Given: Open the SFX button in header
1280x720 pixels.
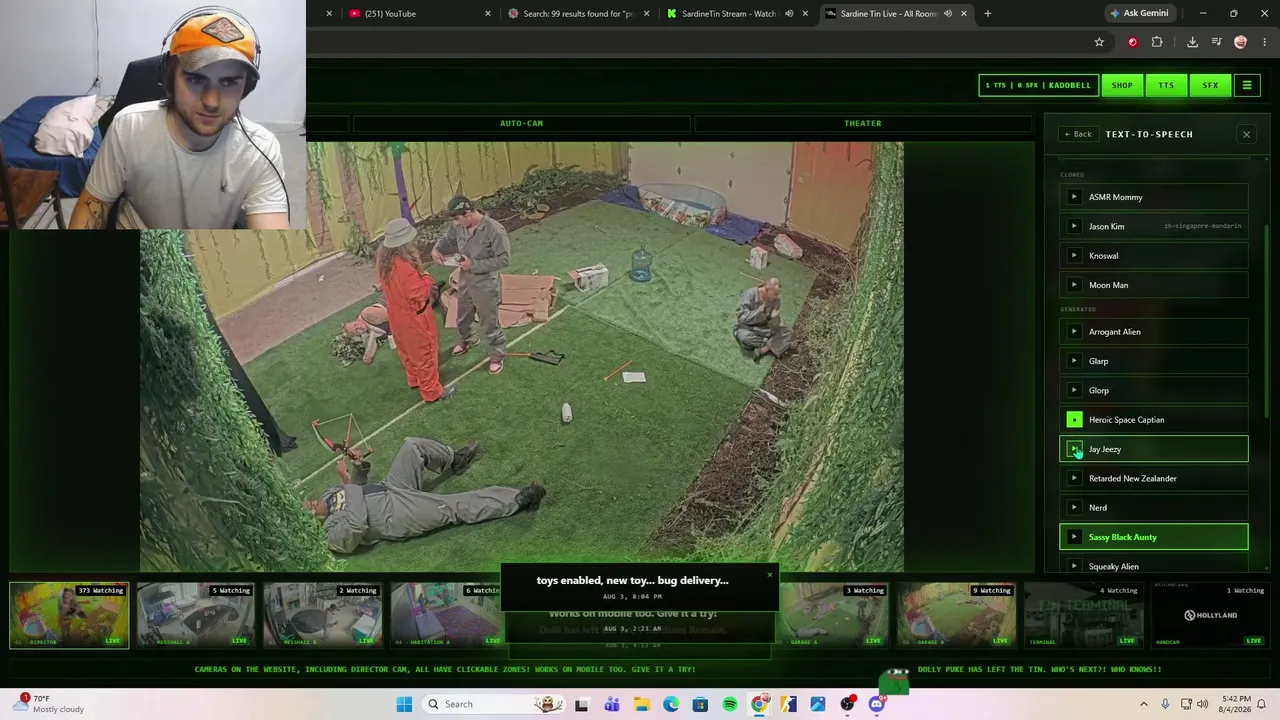Looking at the screenshot, I should click(x=1210, y=85).
